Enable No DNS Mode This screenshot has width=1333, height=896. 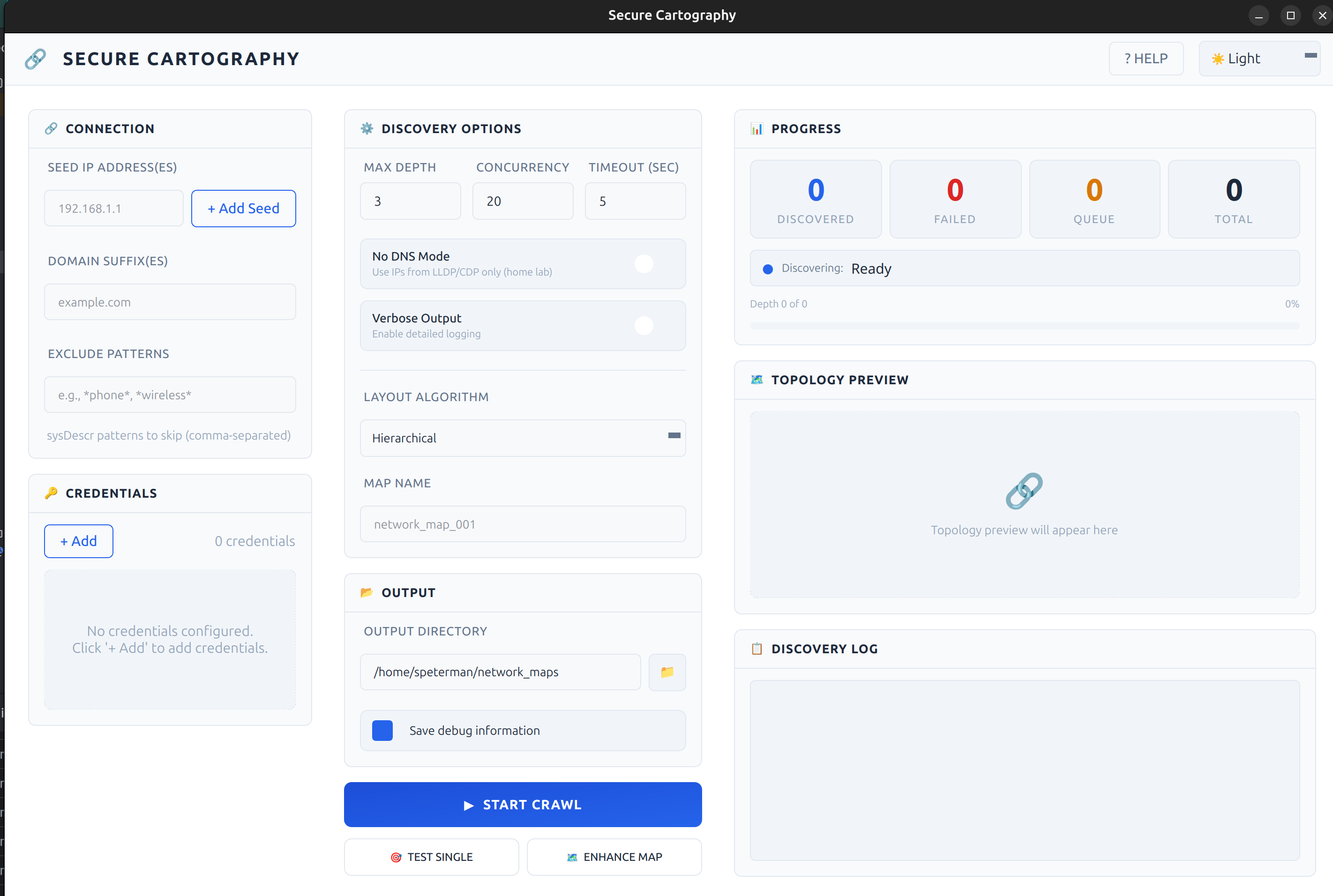(x=644, y=264)
